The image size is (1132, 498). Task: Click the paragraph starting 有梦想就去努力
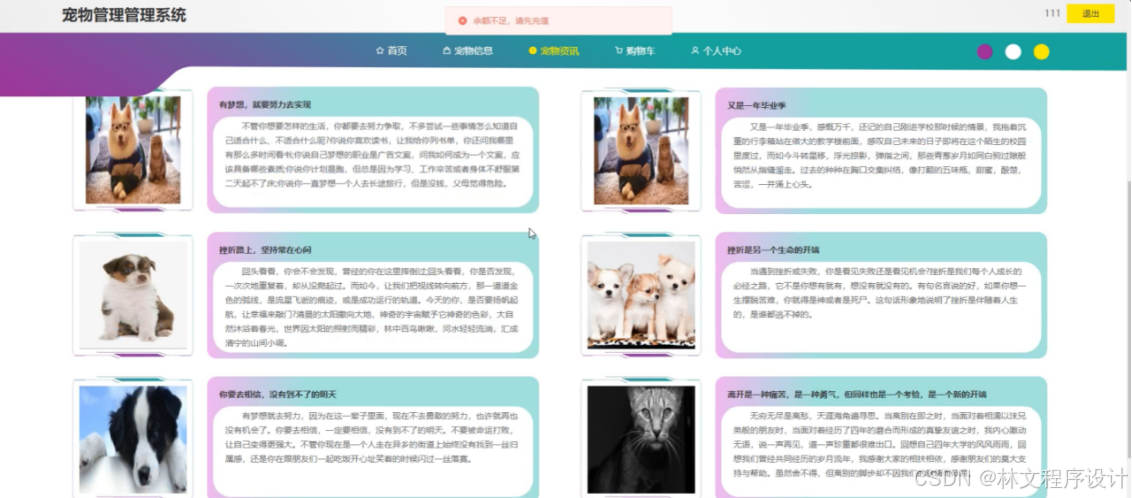pyautogui.click(x=373, y=437)
